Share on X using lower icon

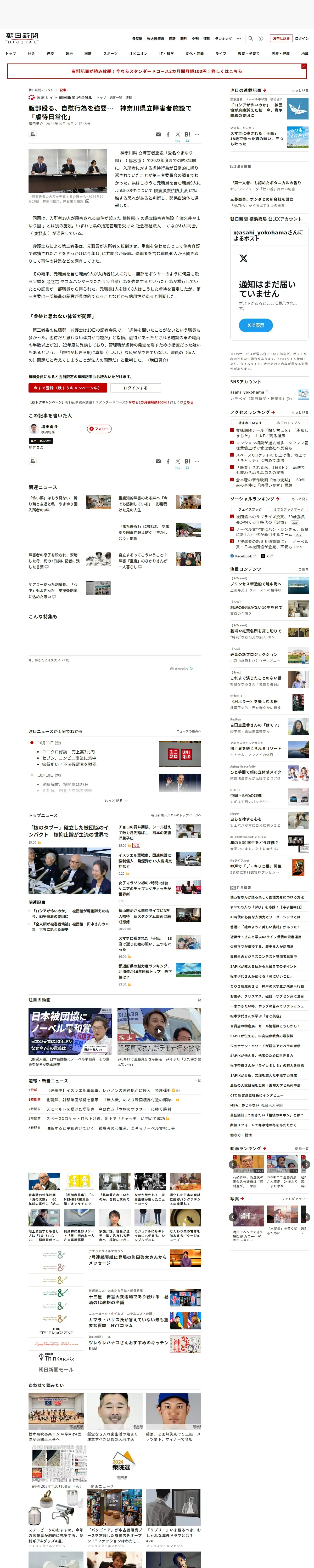(x=177, y=462)
